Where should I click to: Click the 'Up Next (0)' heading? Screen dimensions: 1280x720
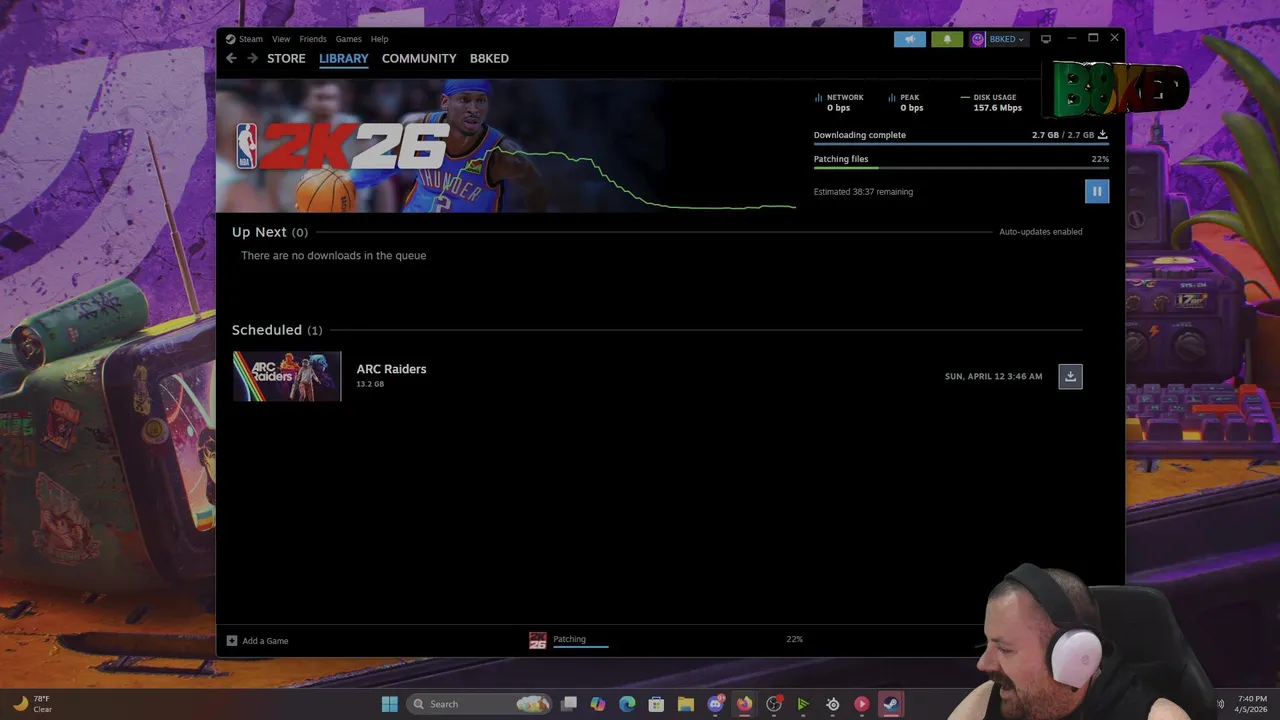tap(270, 232)
